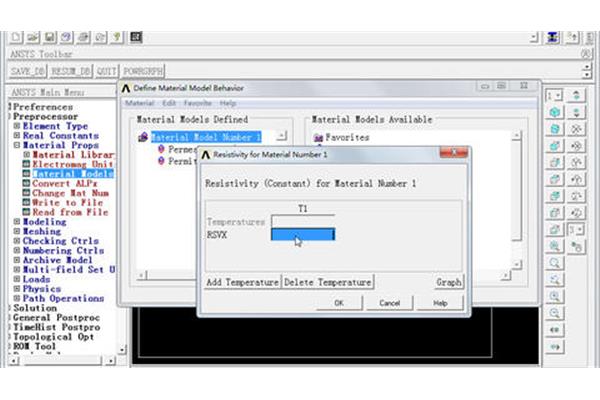600x400 pixels.
Task: Select Material Model Number 1 entry
Action: click(x=206, y=137)
